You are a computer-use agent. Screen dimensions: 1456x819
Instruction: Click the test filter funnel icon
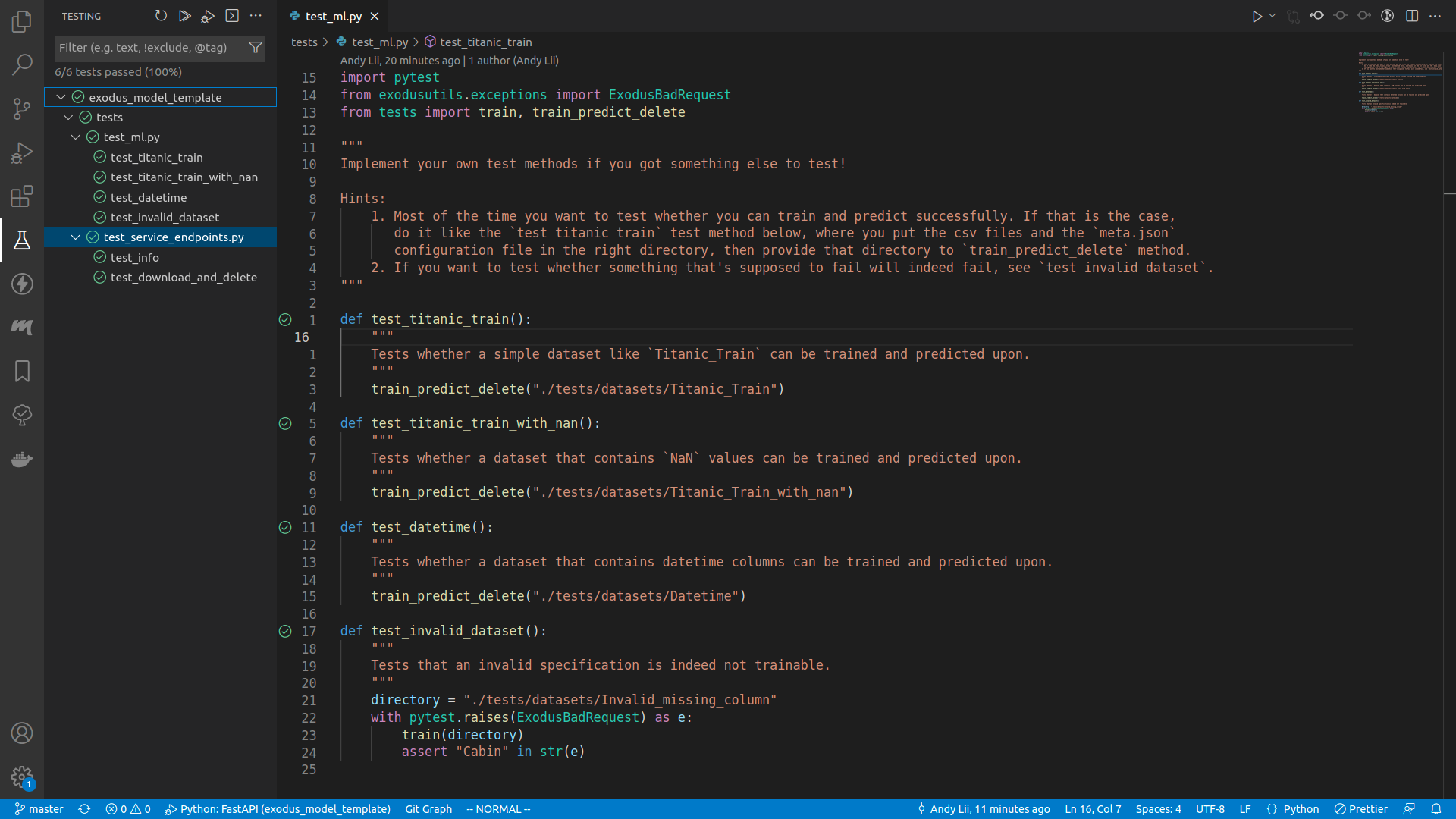click(x=256, y=48)
